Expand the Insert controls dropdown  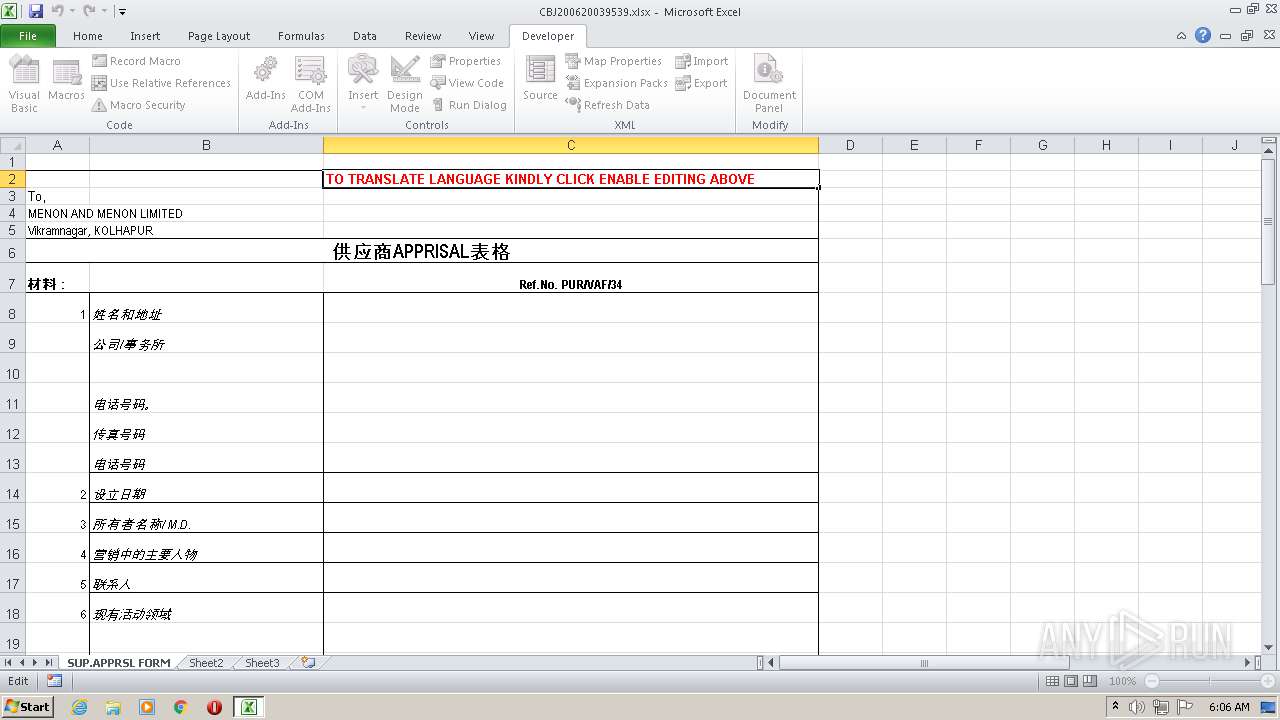pyautogui.click(x=363, y=84)
